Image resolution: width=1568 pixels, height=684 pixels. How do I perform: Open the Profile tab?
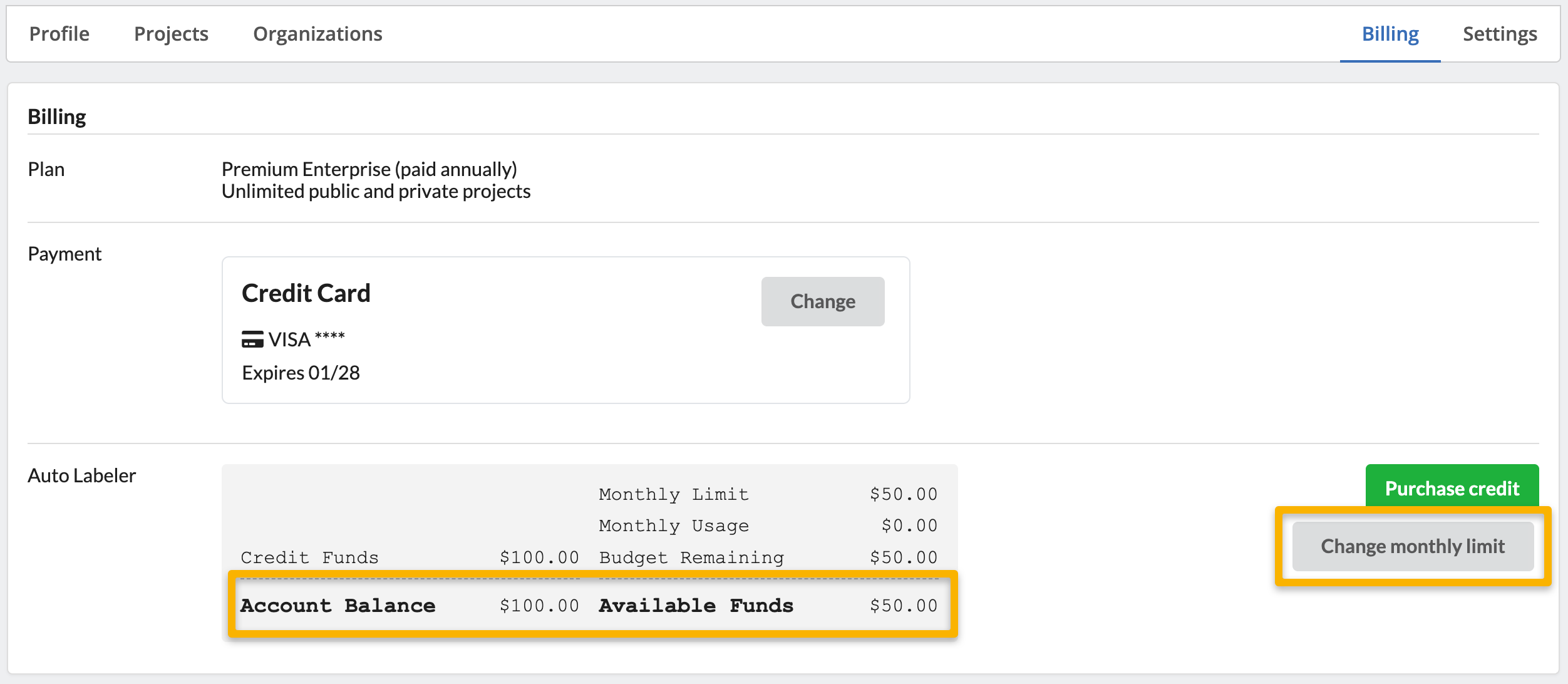[x=59, y=34]
